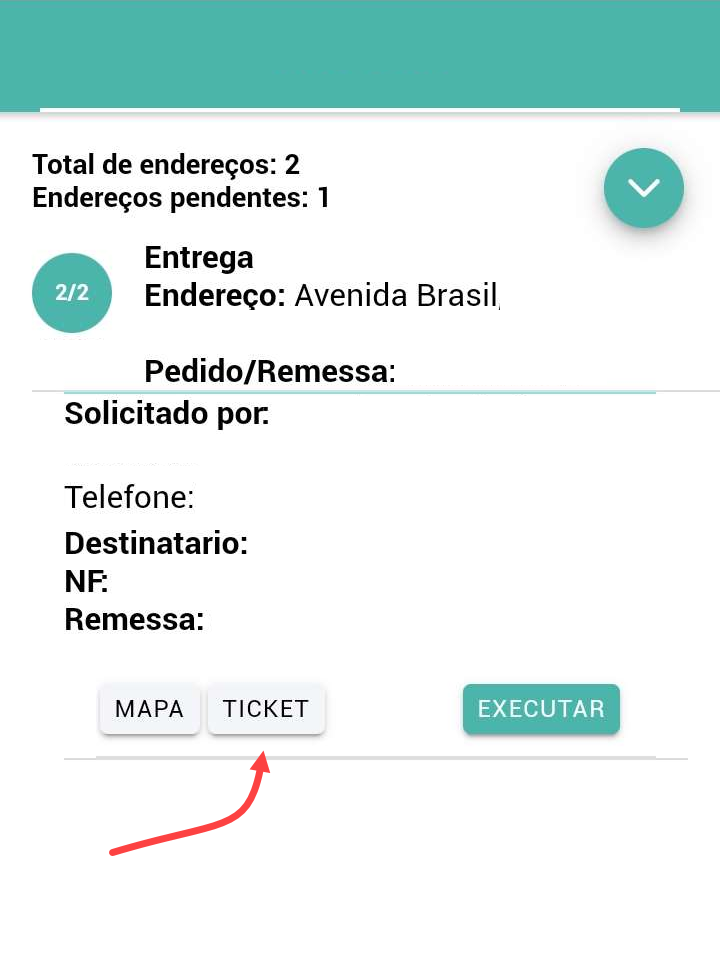Open the MAPA button
720x956 pixels.
tap(149, 709)
